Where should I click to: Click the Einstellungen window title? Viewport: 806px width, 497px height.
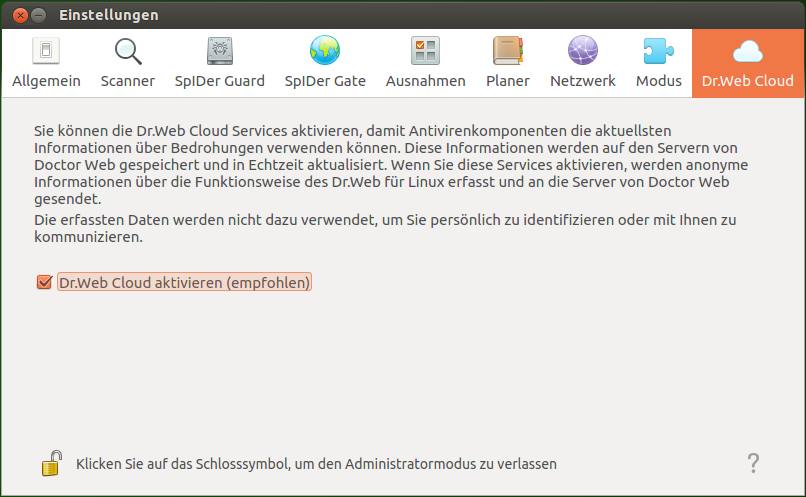(x=108, y=15)
